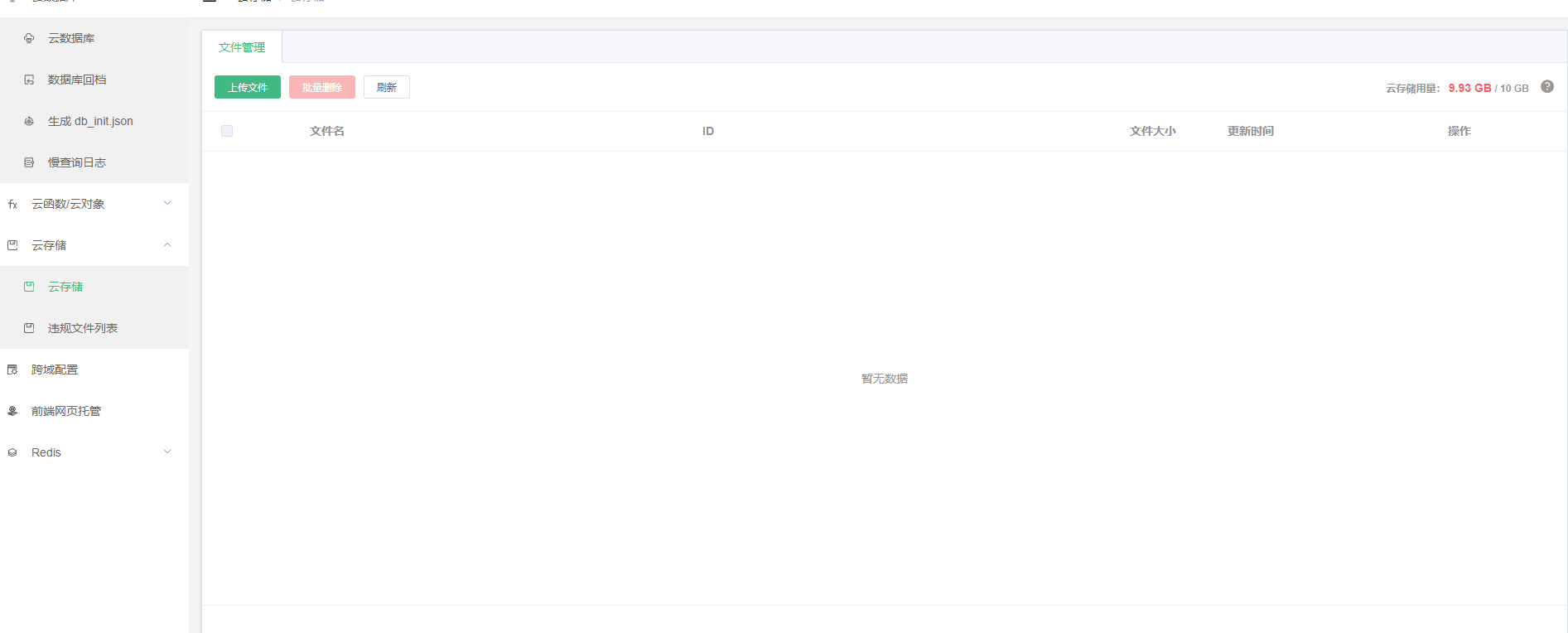Click the ID column header
This screenshot has height=633, width=1568.
pos(708,131)
